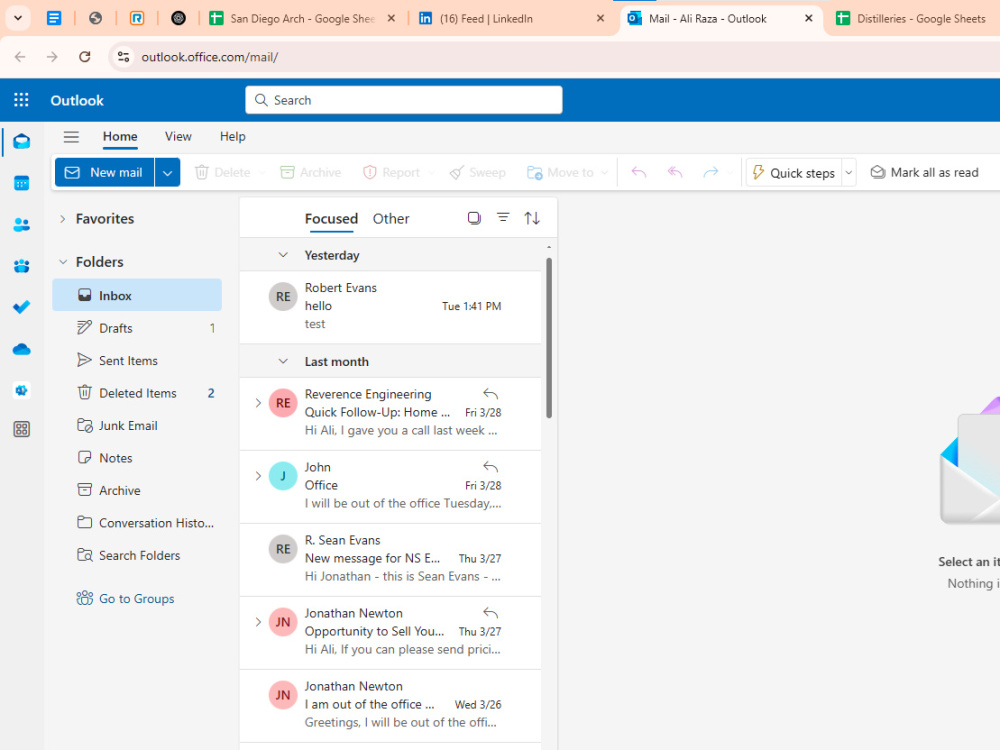
Task: Open Mail in the left app rail
Action: click(x=22, y=142)
